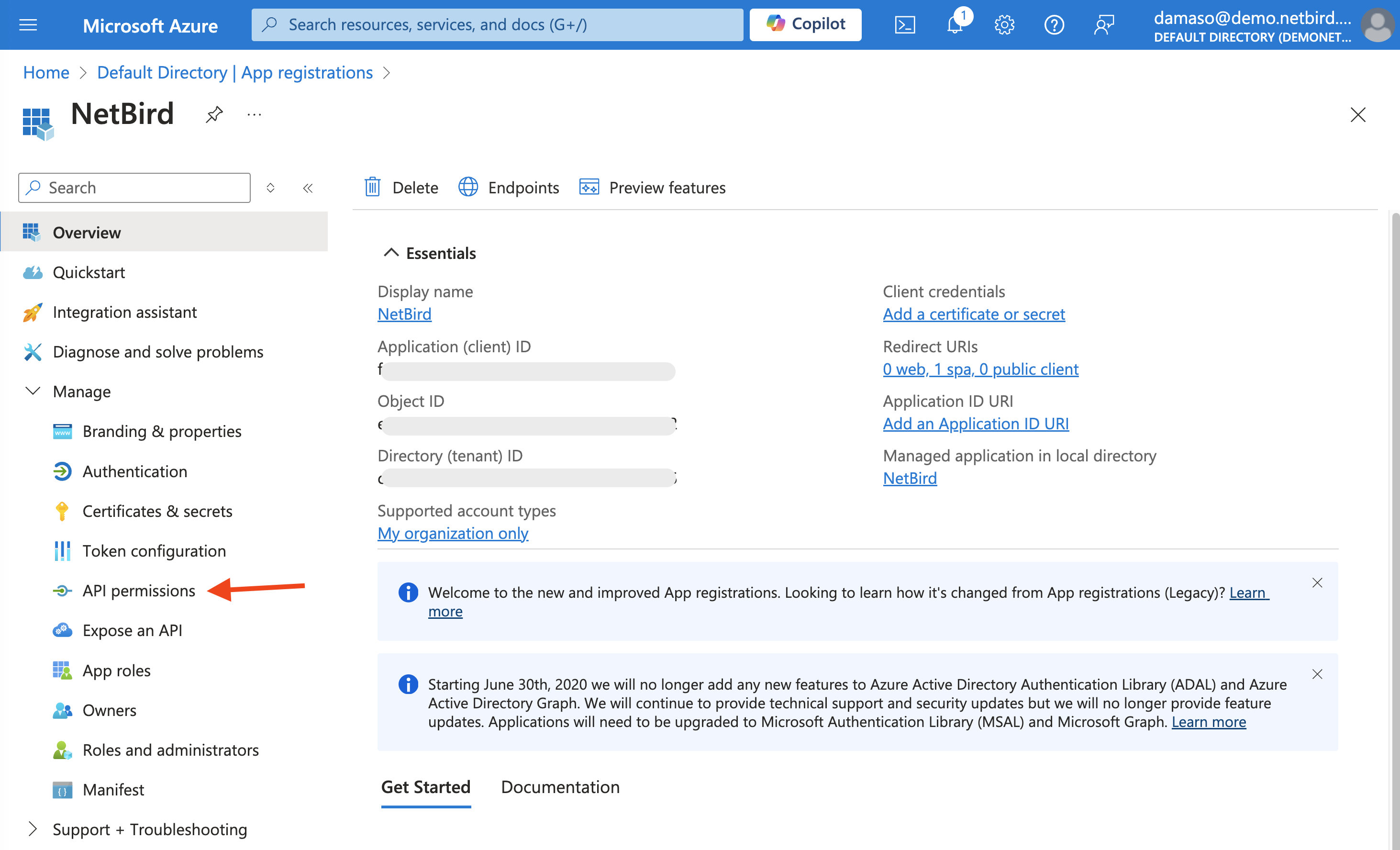Open the notifications bell
Image resolution: width=1400 pixels, height=850 pixels.
pos(955,24)
